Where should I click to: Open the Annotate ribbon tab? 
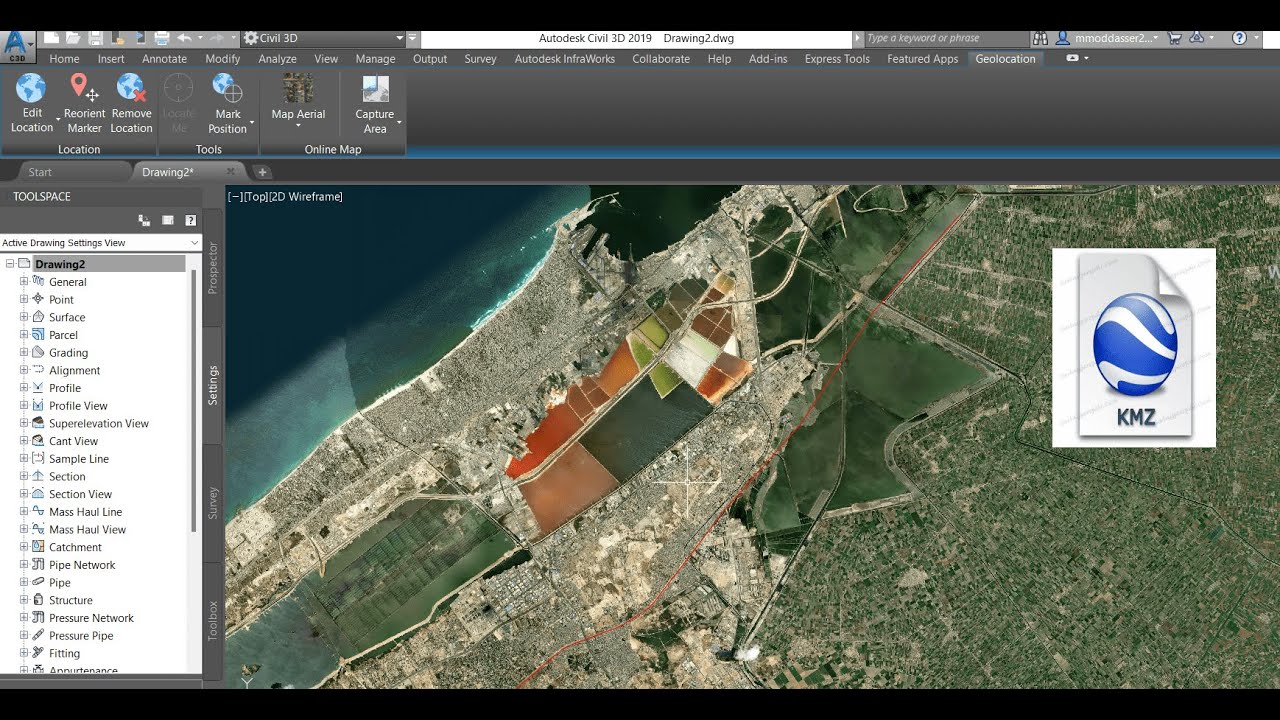[x=165, y=59]
